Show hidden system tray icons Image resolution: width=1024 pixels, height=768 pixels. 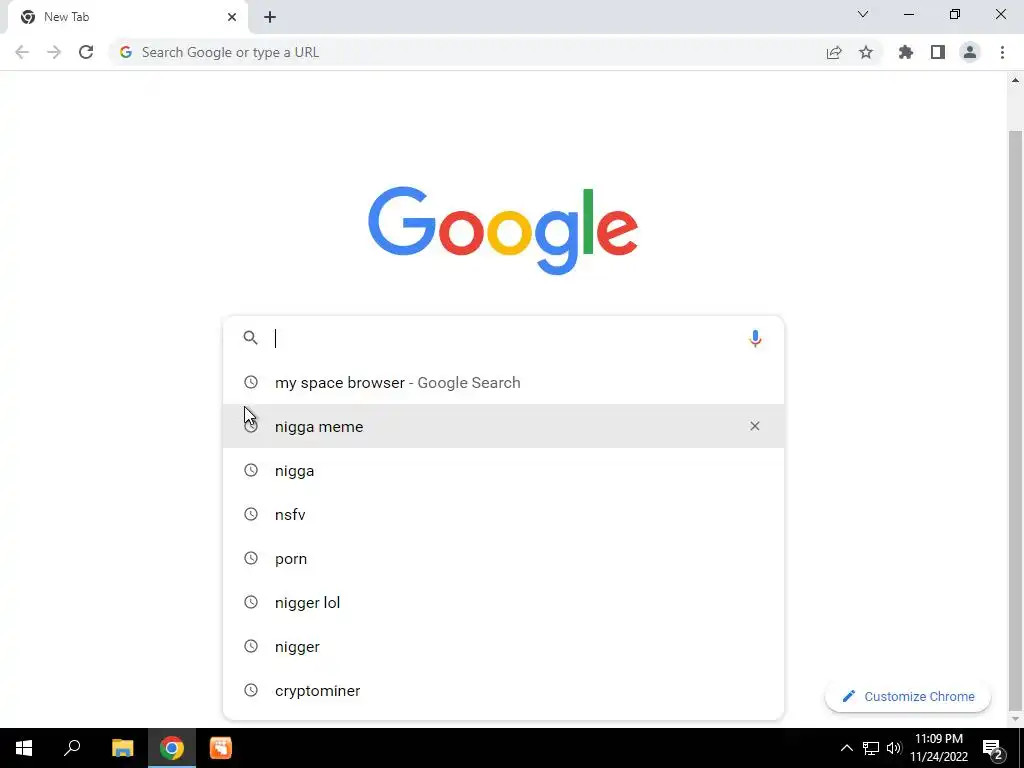coord(846,748)
